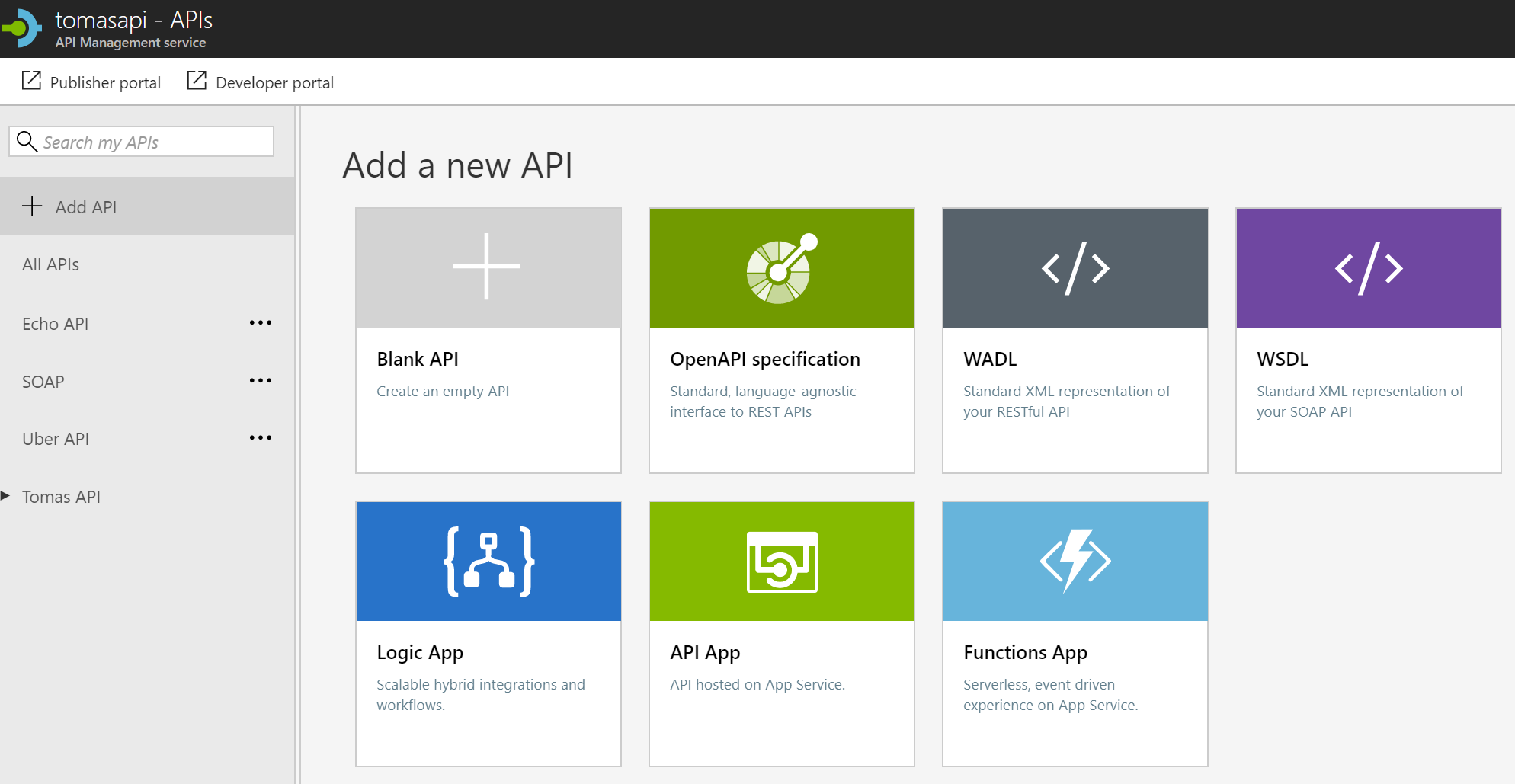Click 'Serverless, event driven' description text

[x=1039, y=685]
